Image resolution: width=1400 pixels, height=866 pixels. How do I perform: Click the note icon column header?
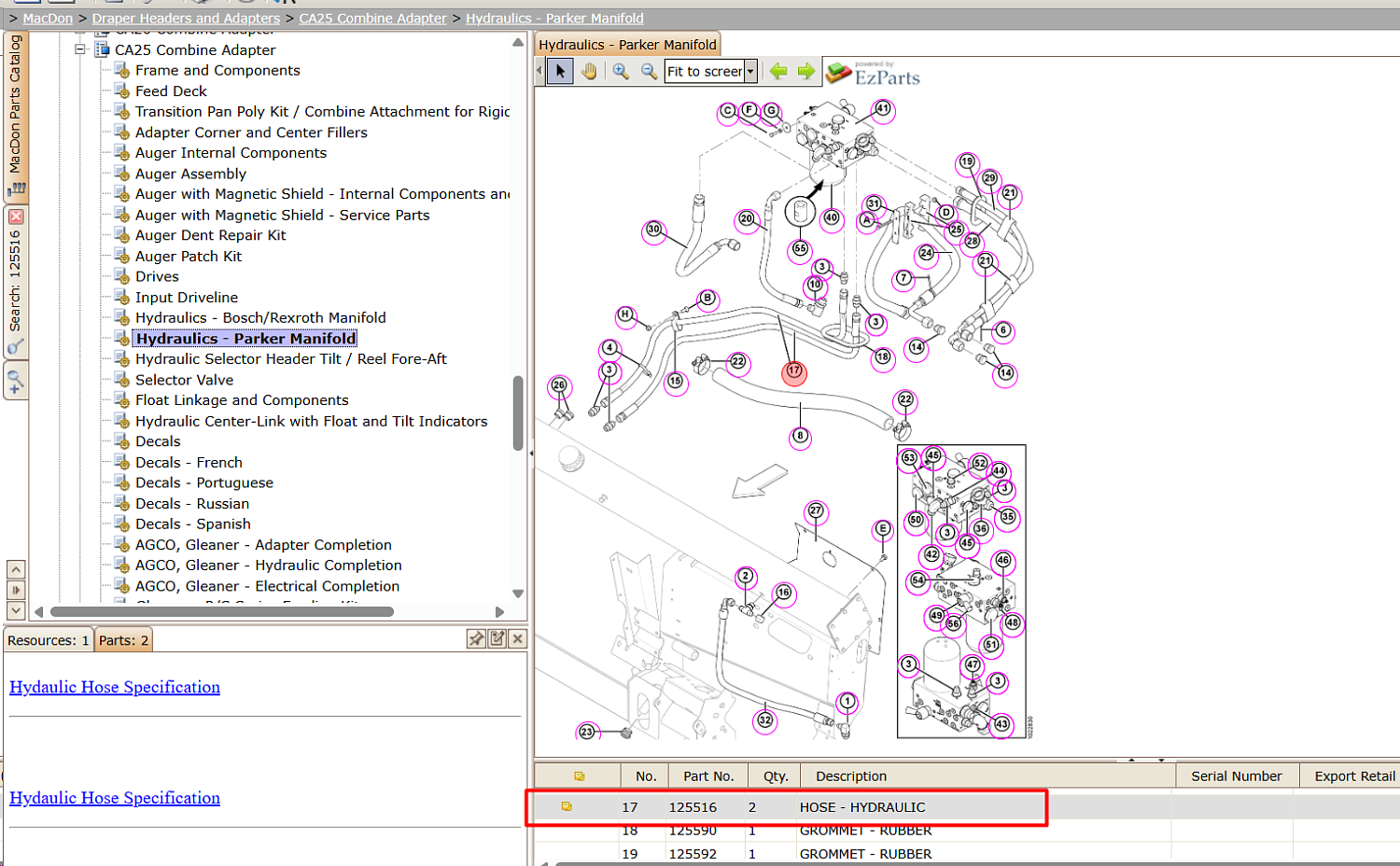point(579,775)
